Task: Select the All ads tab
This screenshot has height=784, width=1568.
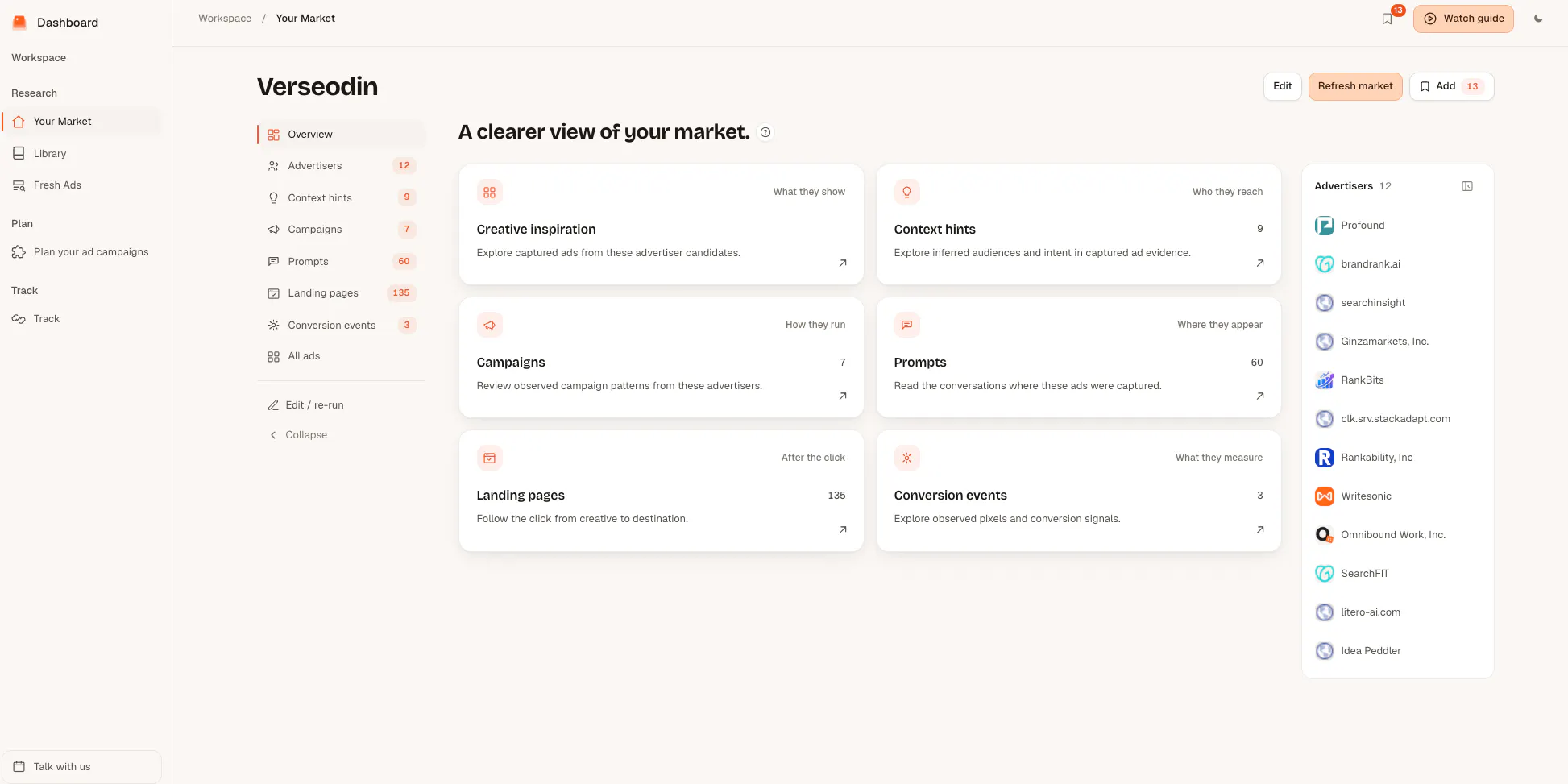Action: (x=342, y=356)
